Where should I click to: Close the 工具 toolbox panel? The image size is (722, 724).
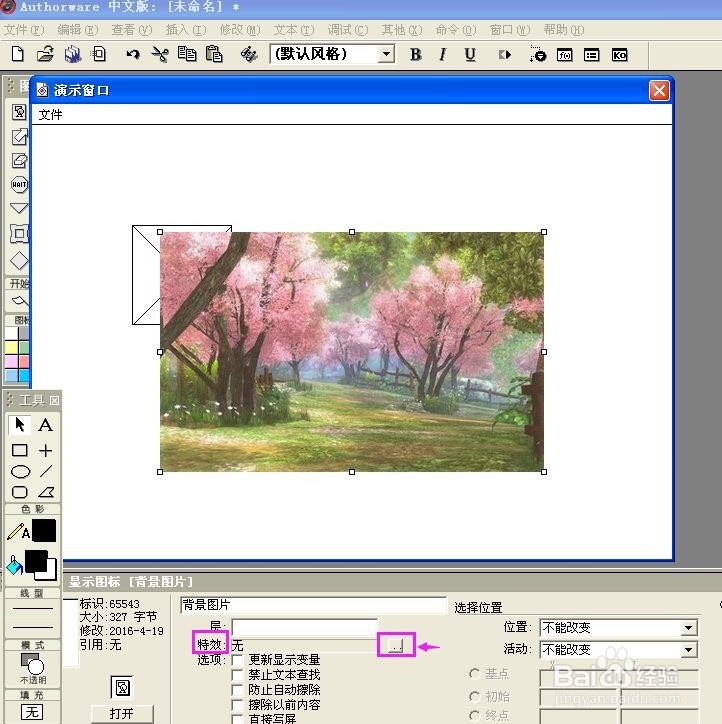point(54,400)
